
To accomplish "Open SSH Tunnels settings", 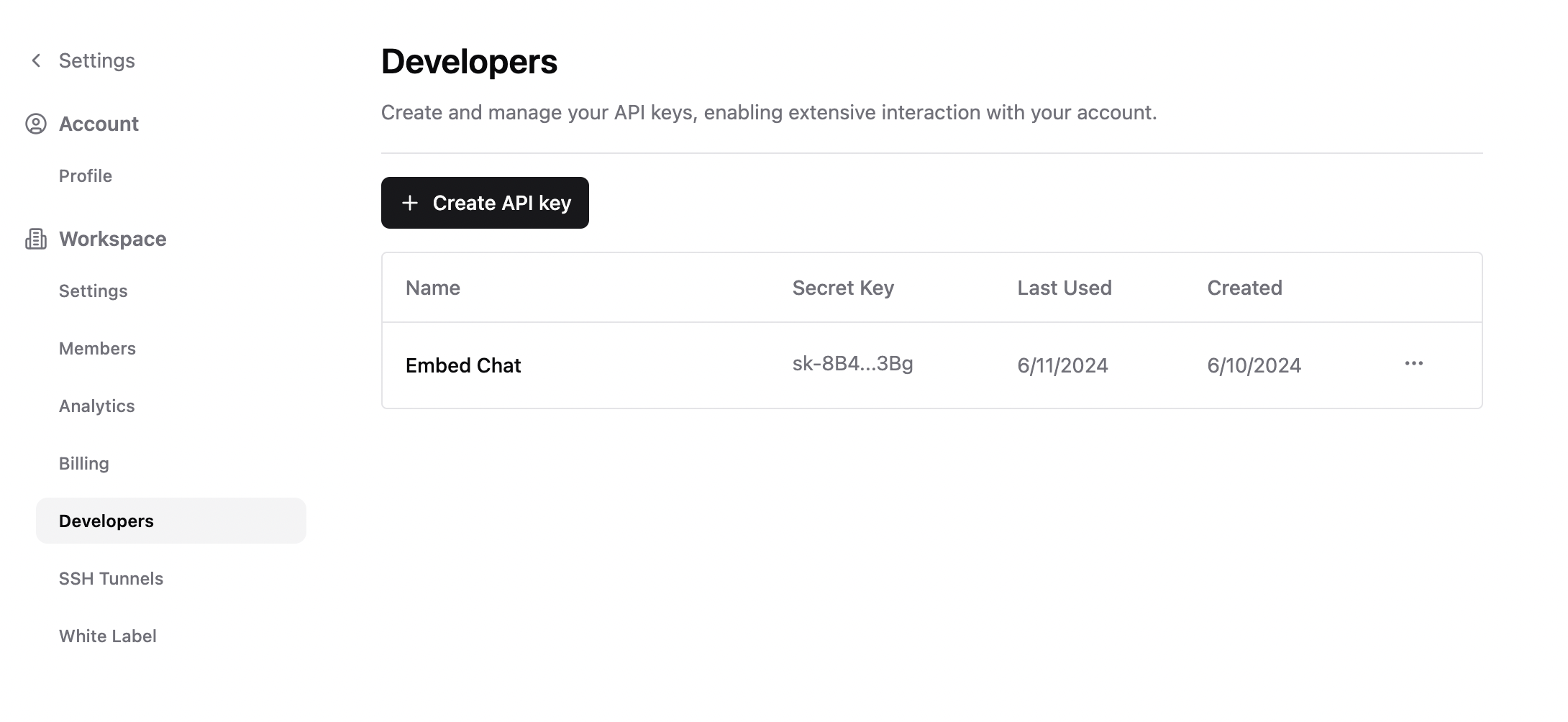I will 111,578.
